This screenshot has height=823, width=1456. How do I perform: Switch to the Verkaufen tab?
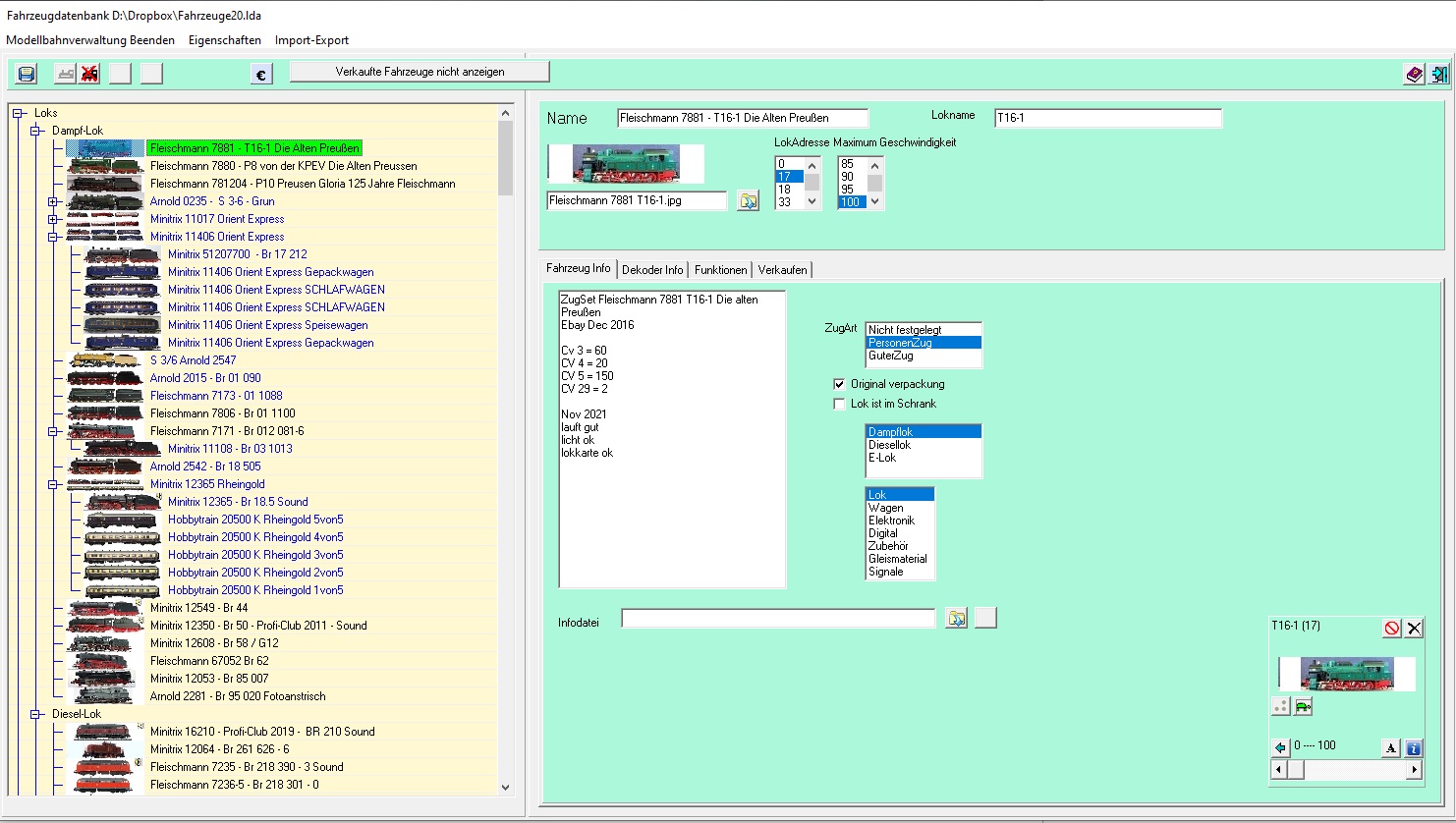783,270
